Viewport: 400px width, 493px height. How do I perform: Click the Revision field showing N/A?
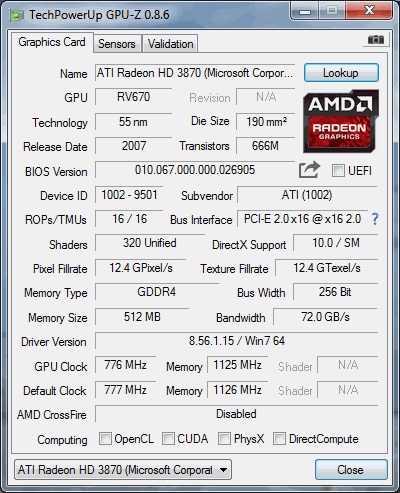[x=266, y=97]
